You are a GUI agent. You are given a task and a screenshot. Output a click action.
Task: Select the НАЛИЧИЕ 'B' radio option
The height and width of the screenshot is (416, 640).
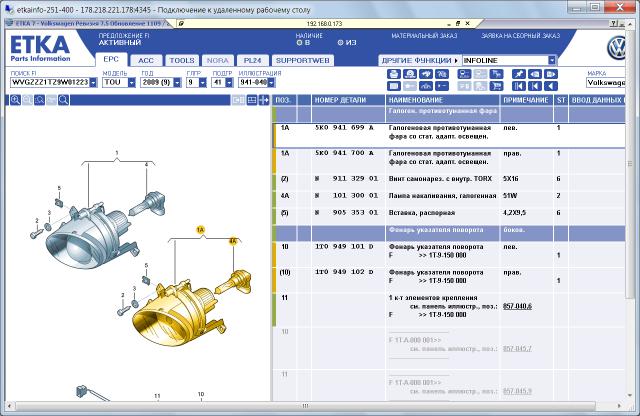pyautogui.click(x=299, y=42)
